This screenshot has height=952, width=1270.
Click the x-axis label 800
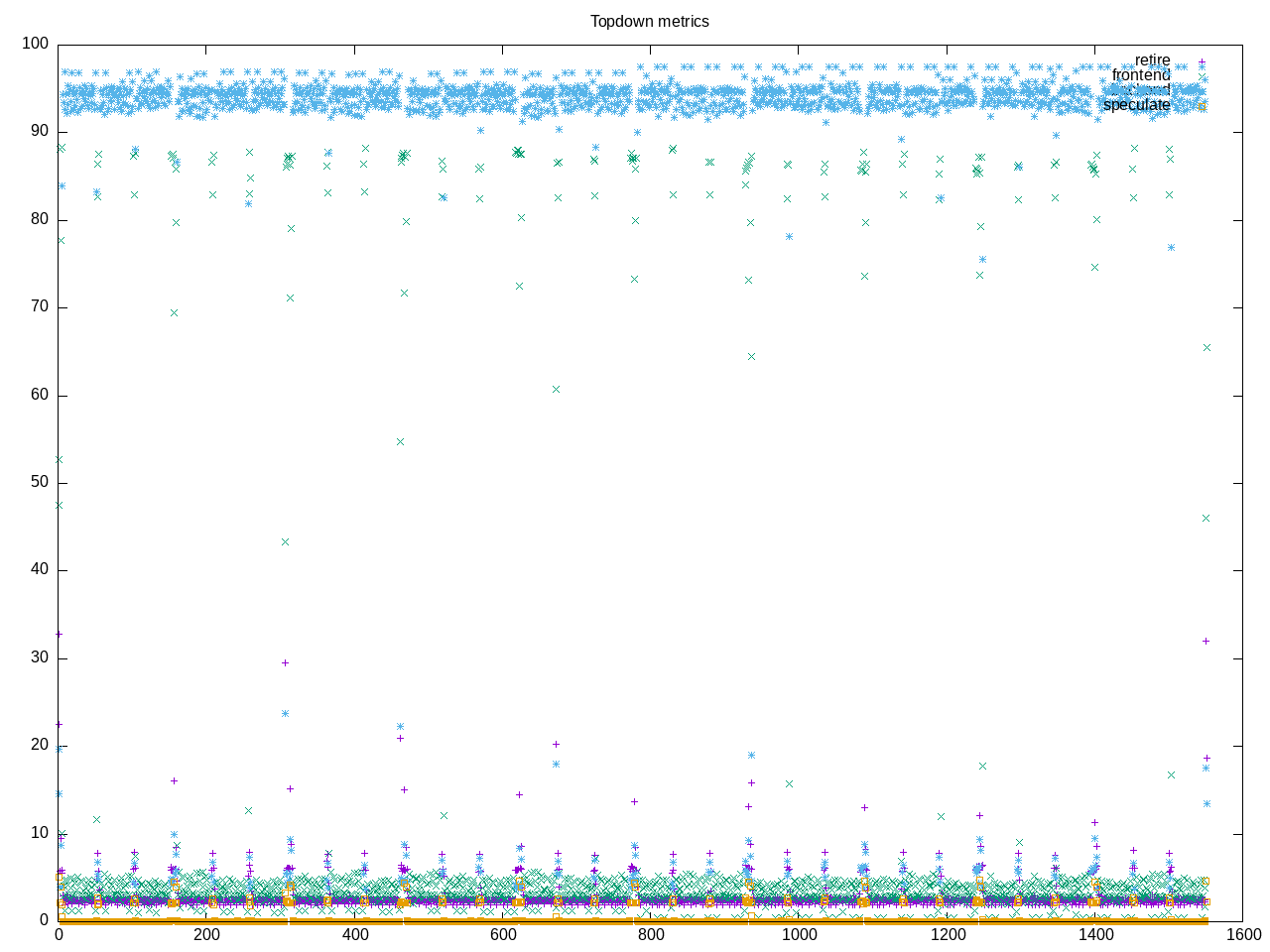tap(651, 935)
